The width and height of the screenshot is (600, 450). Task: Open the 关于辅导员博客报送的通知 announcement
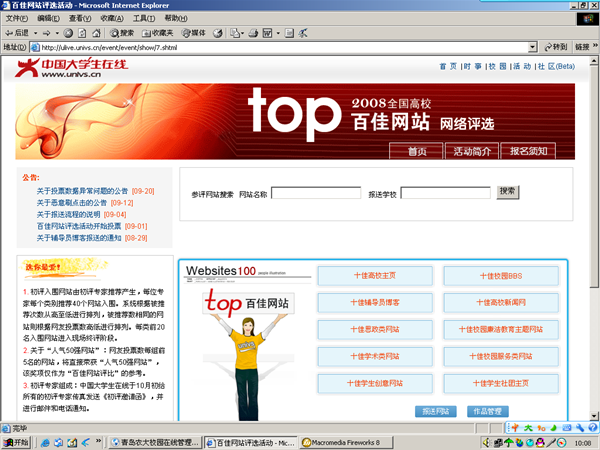tap(79, 238)
